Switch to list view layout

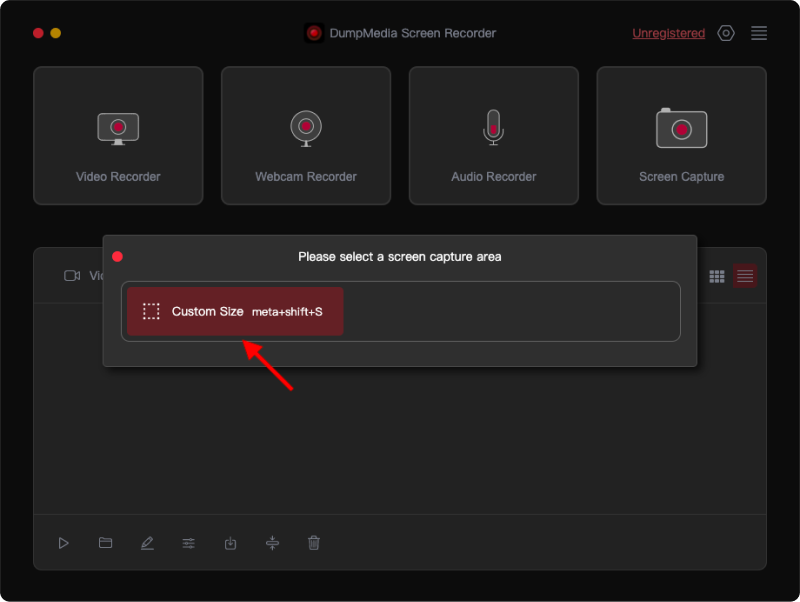click(x=745, y=276)
